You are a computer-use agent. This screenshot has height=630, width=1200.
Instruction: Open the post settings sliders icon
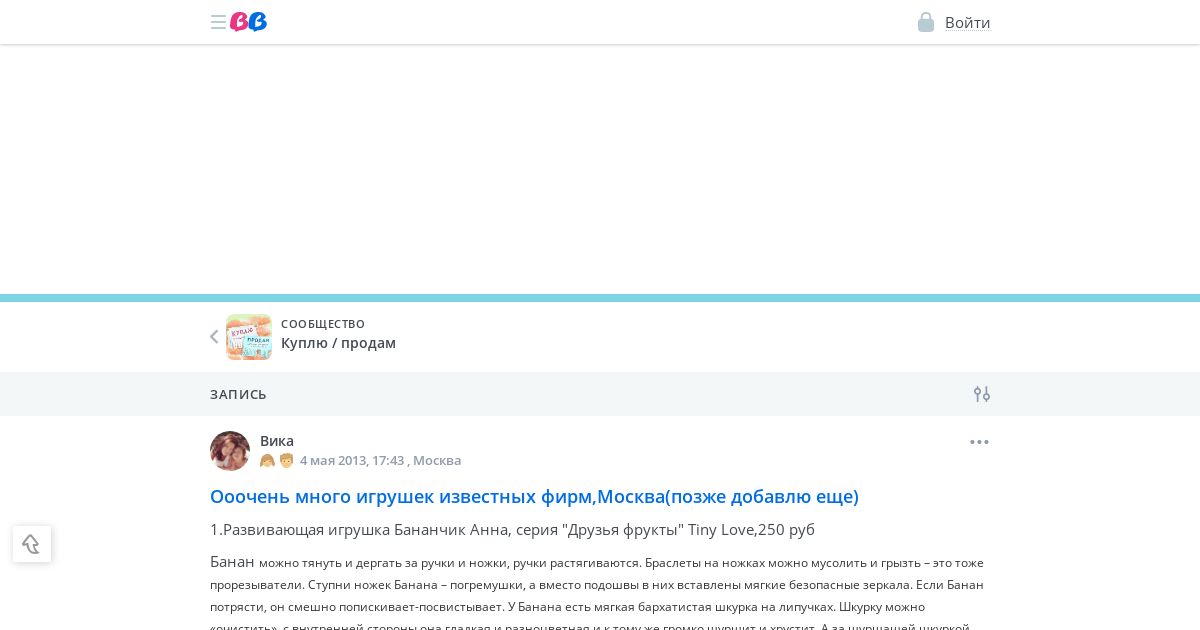pos(982,394)
